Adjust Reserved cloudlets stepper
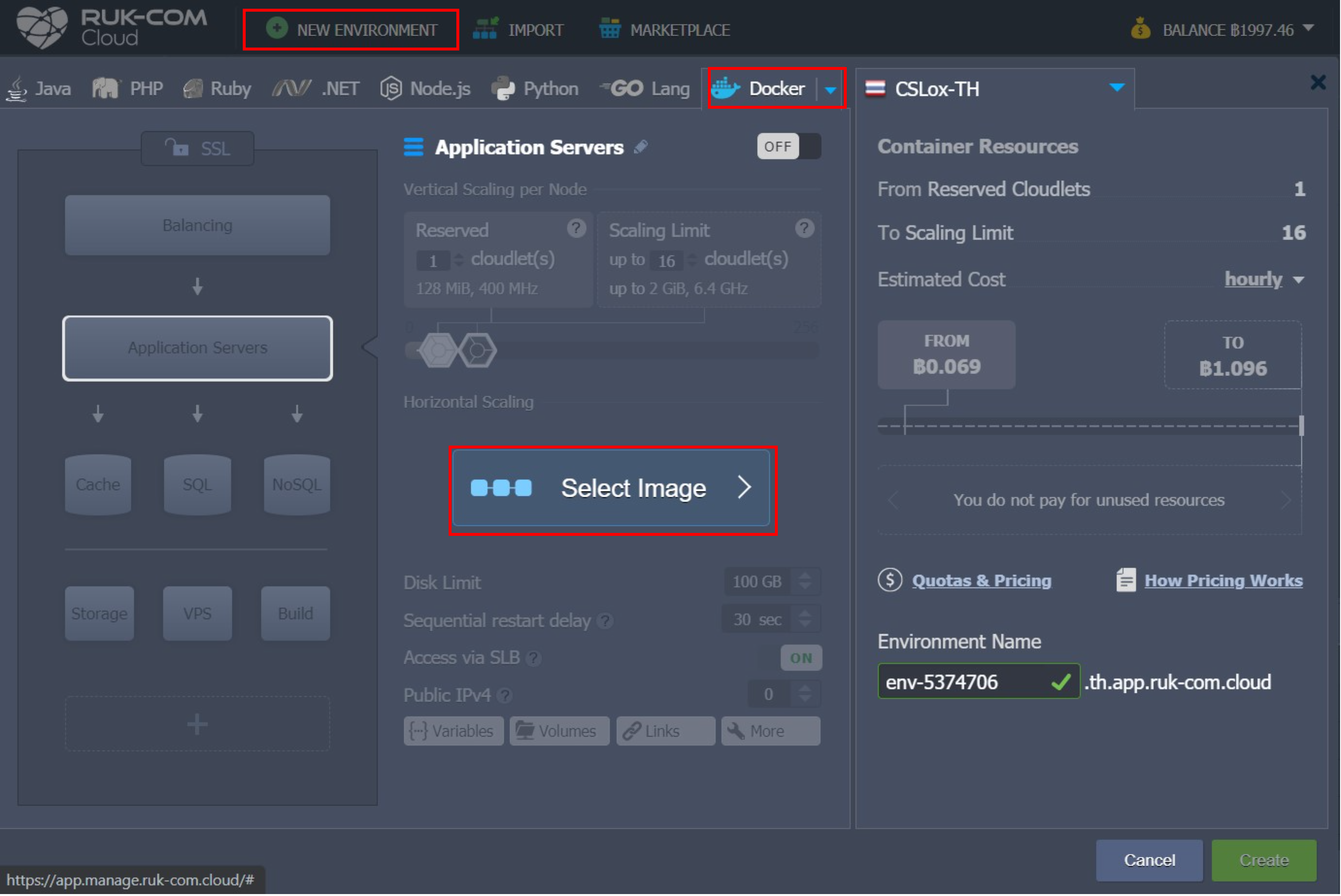The height and width of the screenshot is (896, 1341). coord(459,260)
